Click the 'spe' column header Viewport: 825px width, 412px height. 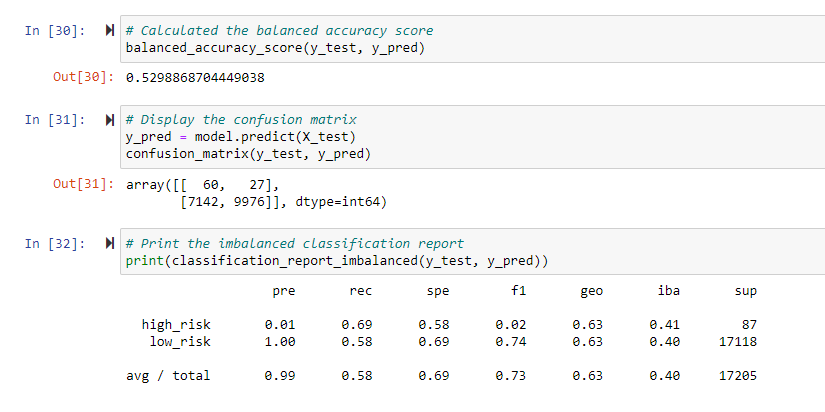pyautogui.click(x=438, y=292)
